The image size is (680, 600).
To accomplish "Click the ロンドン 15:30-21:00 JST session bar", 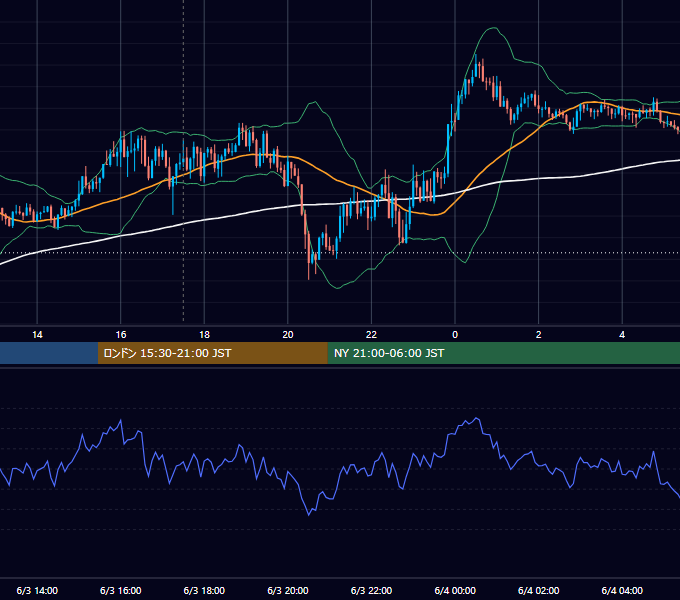I will (212, 353).
